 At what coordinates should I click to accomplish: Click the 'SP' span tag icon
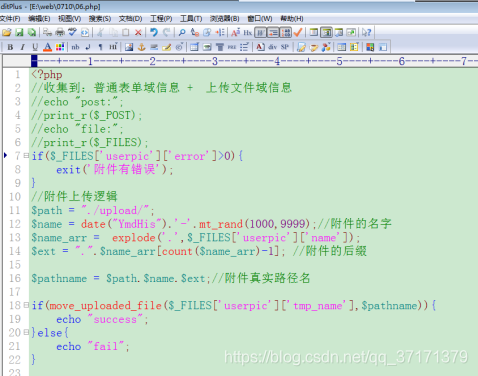pos(285,47)
